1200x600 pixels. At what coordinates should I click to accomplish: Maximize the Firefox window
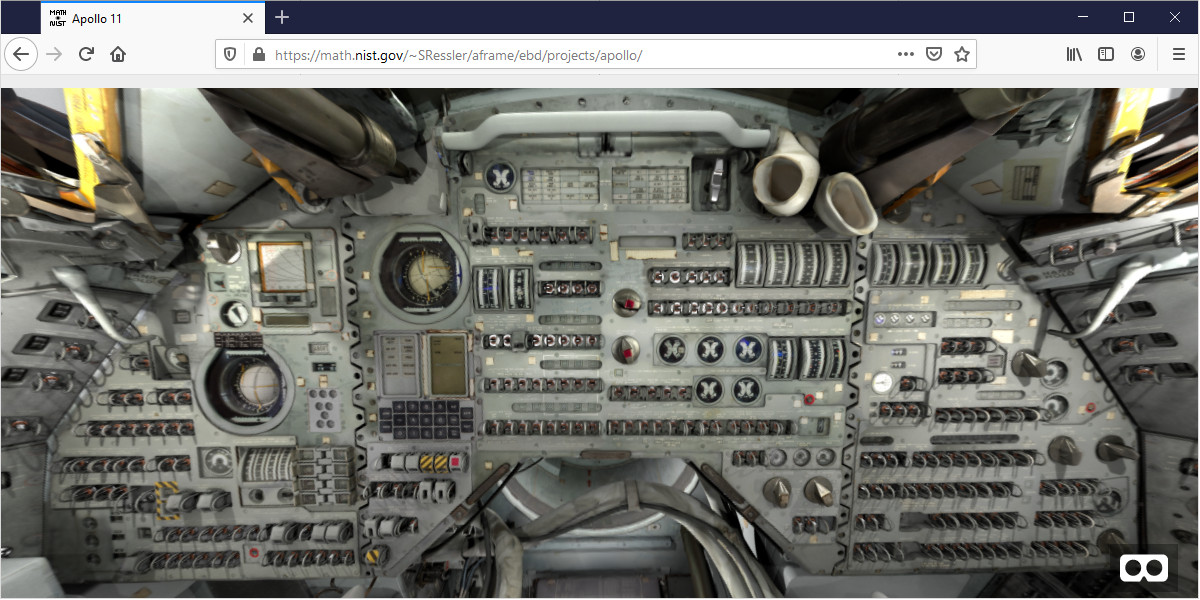tap(1129, 17)
